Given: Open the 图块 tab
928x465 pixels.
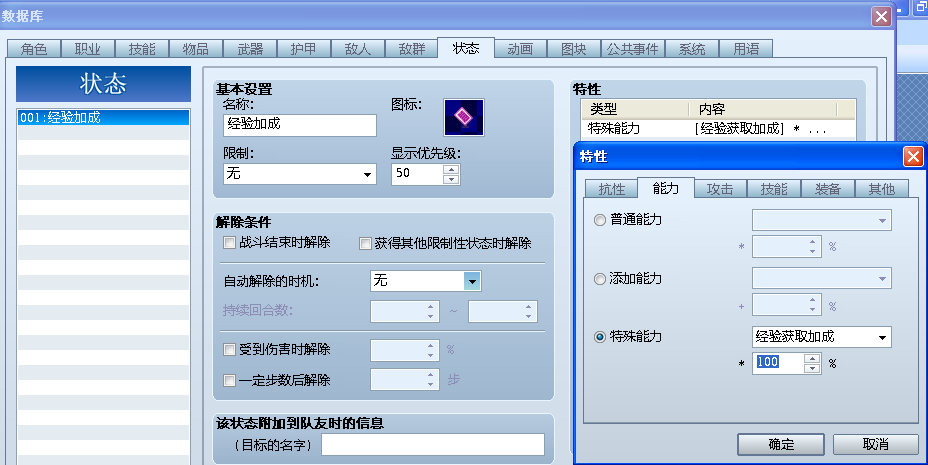Looking at the screenshot, I should pos(573,49).
